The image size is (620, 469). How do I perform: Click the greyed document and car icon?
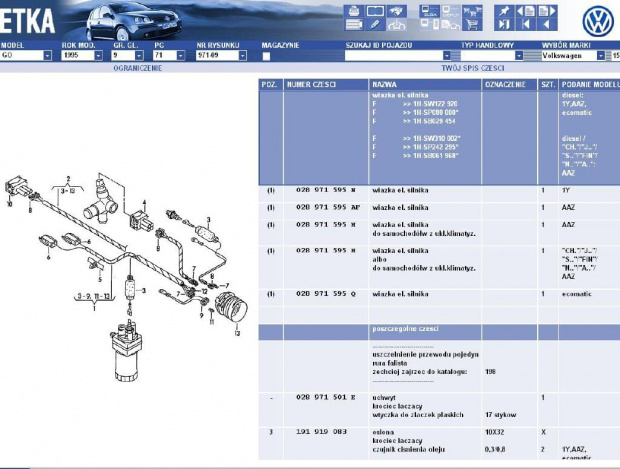pos(451,25)
